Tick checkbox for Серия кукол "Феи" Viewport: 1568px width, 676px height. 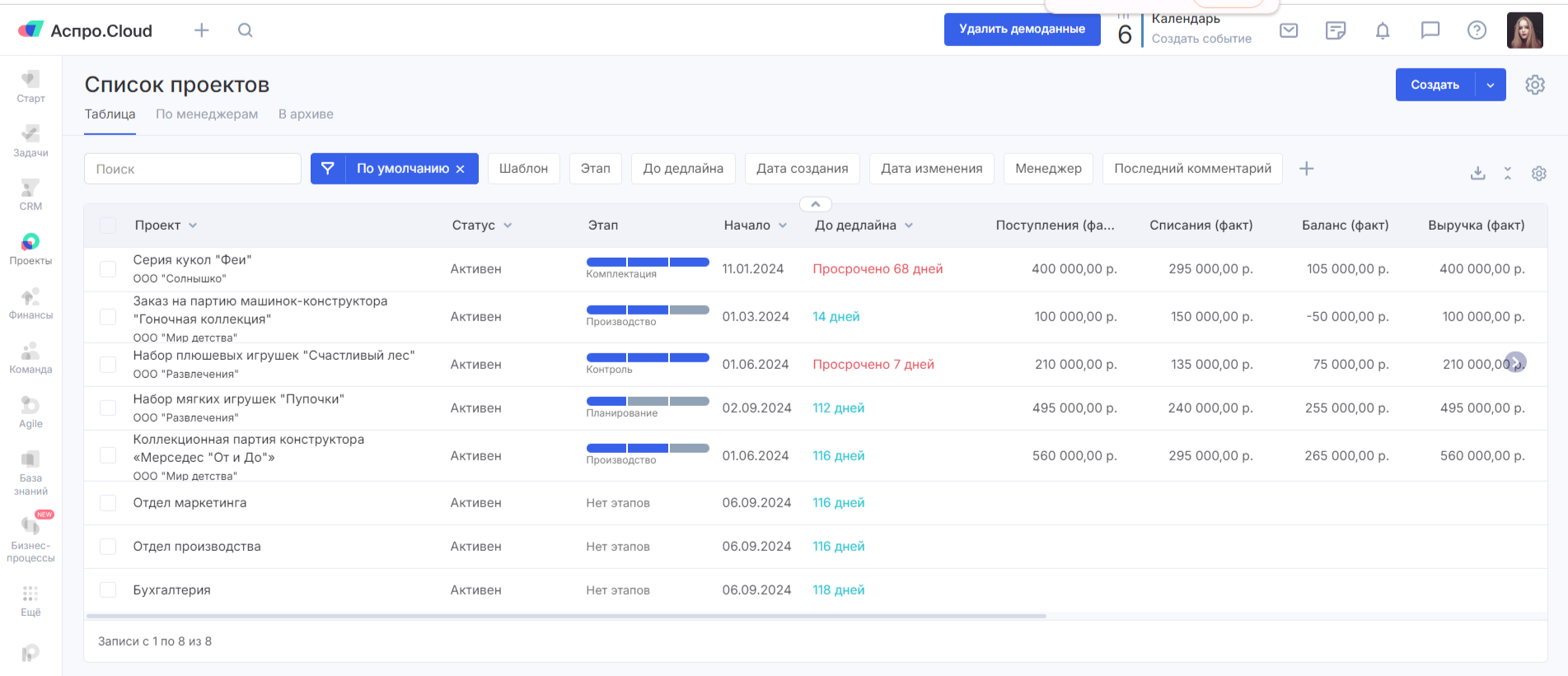[108, 269]
